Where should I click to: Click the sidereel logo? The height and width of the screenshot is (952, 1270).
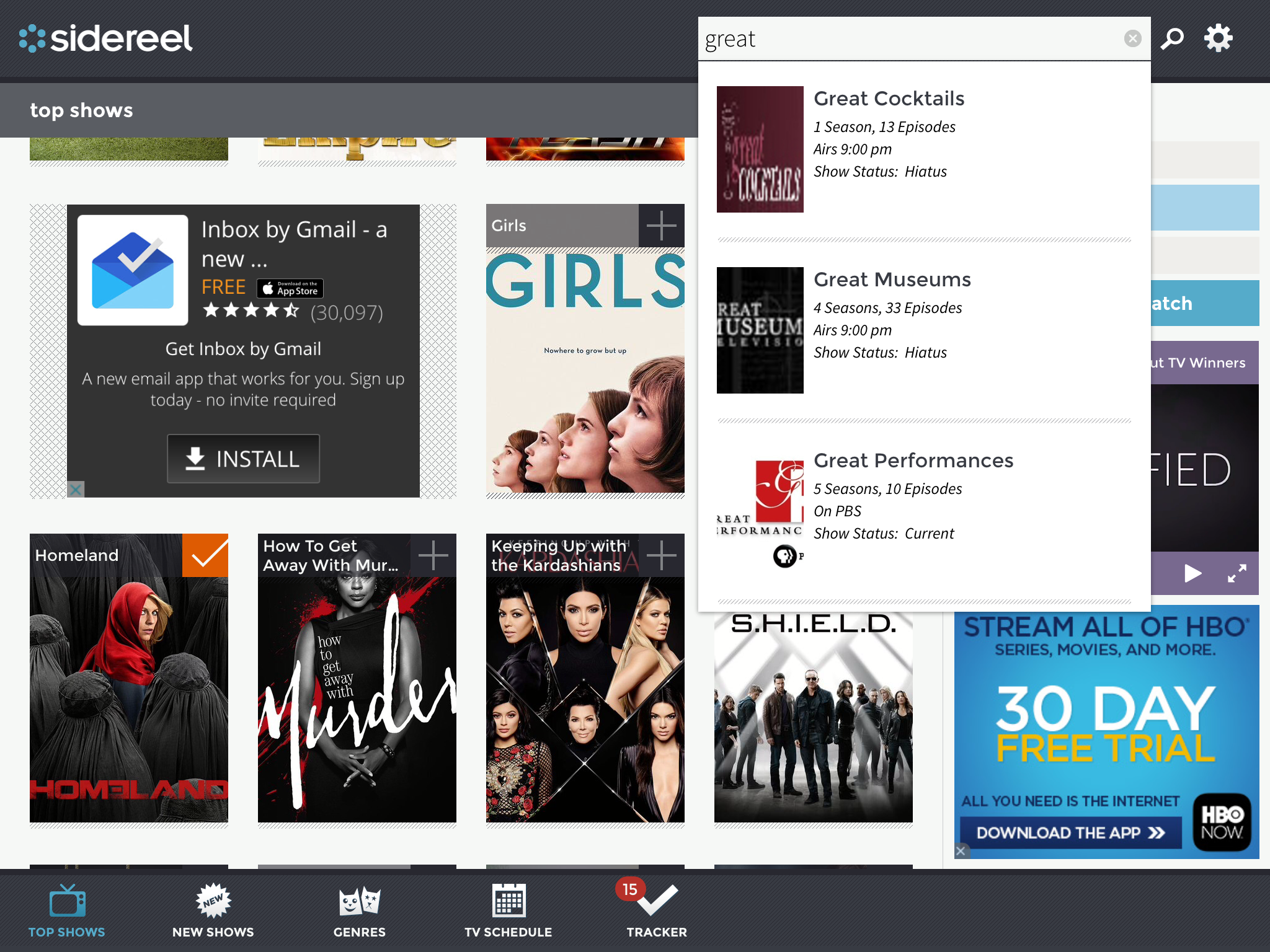point(106,38)
